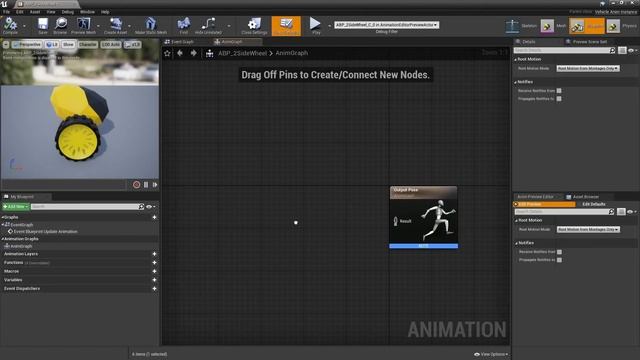Open the Debug Filter dropdown

pos(387,25)
